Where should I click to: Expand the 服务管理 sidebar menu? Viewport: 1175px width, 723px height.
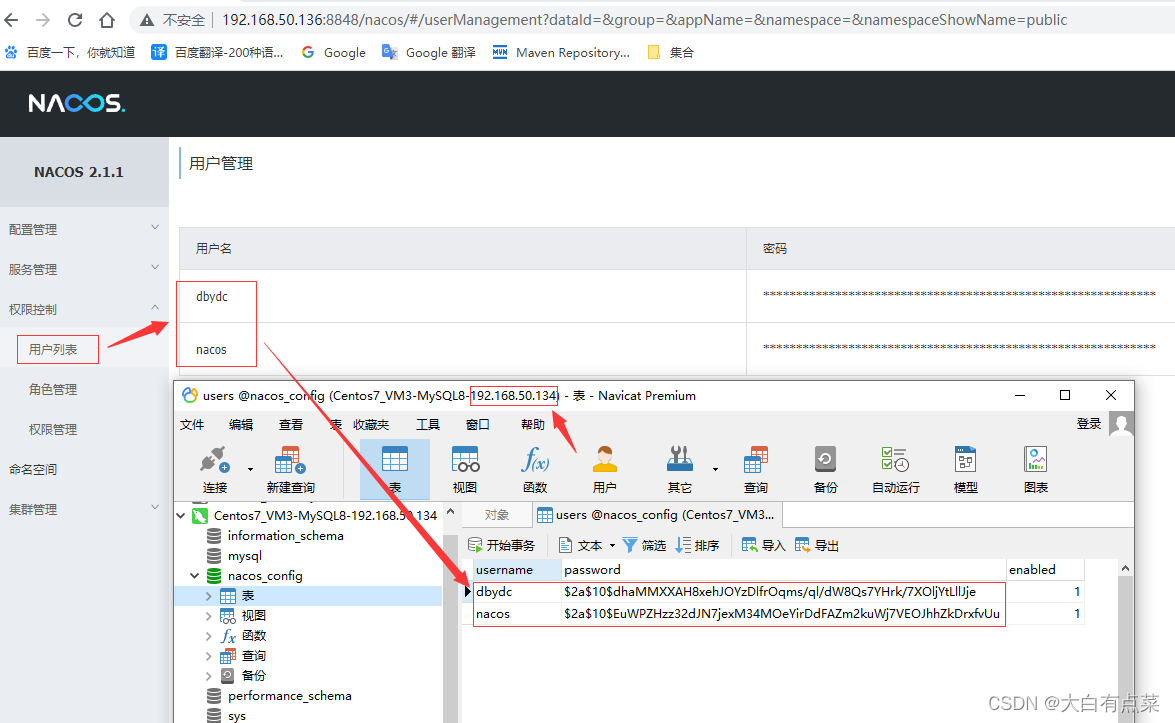[84, 269]
